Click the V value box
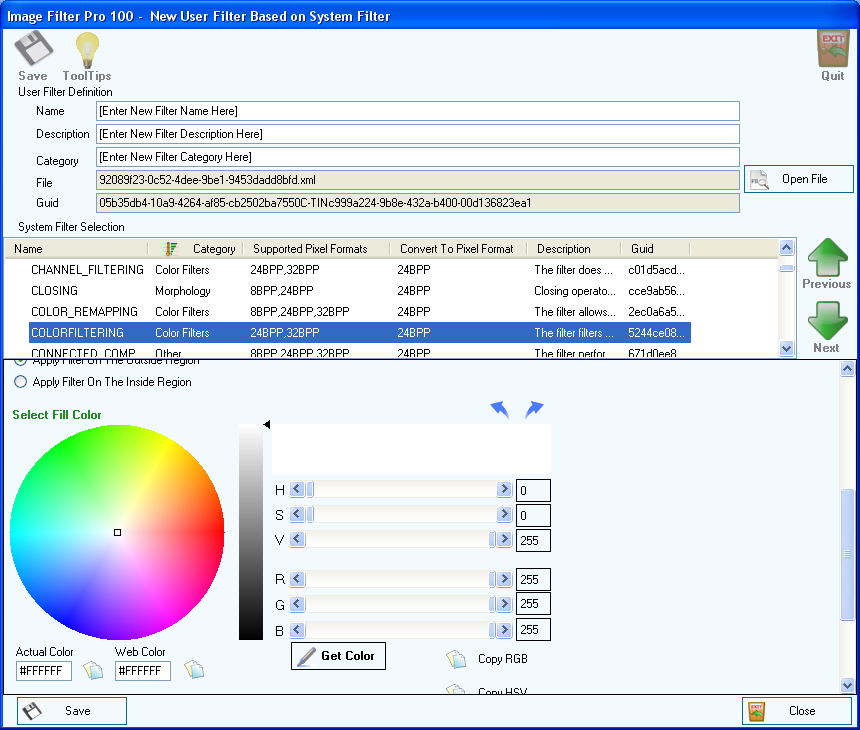This screenshot has width=860, height=730. click(533, 541)
